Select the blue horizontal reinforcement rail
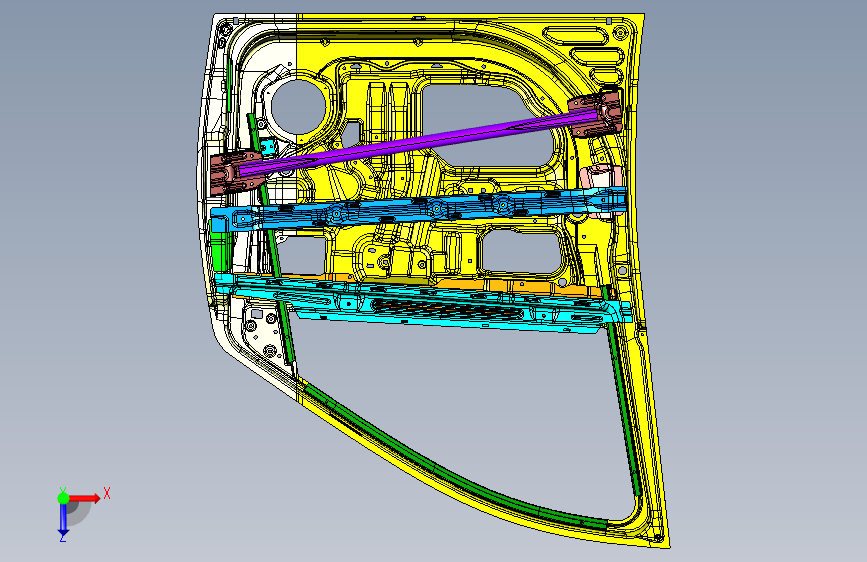The image size is (867, 562). point(419,209)
